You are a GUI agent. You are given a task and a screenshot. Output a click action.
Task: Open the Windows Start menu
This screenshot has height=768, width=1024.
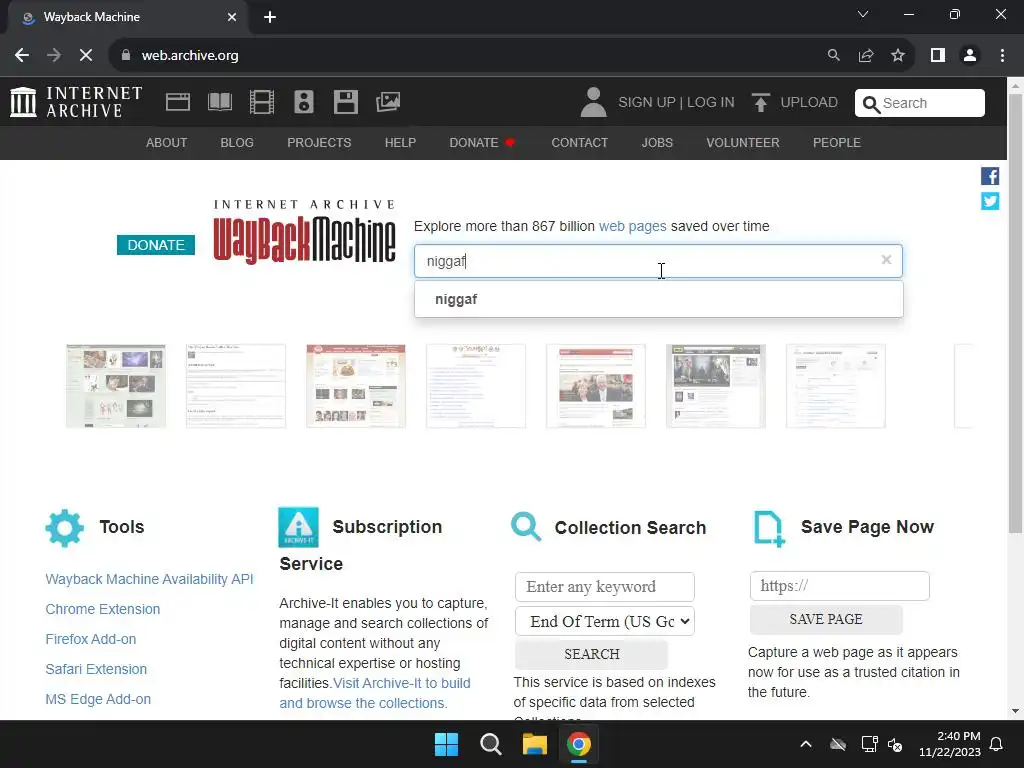pos(447,744)
